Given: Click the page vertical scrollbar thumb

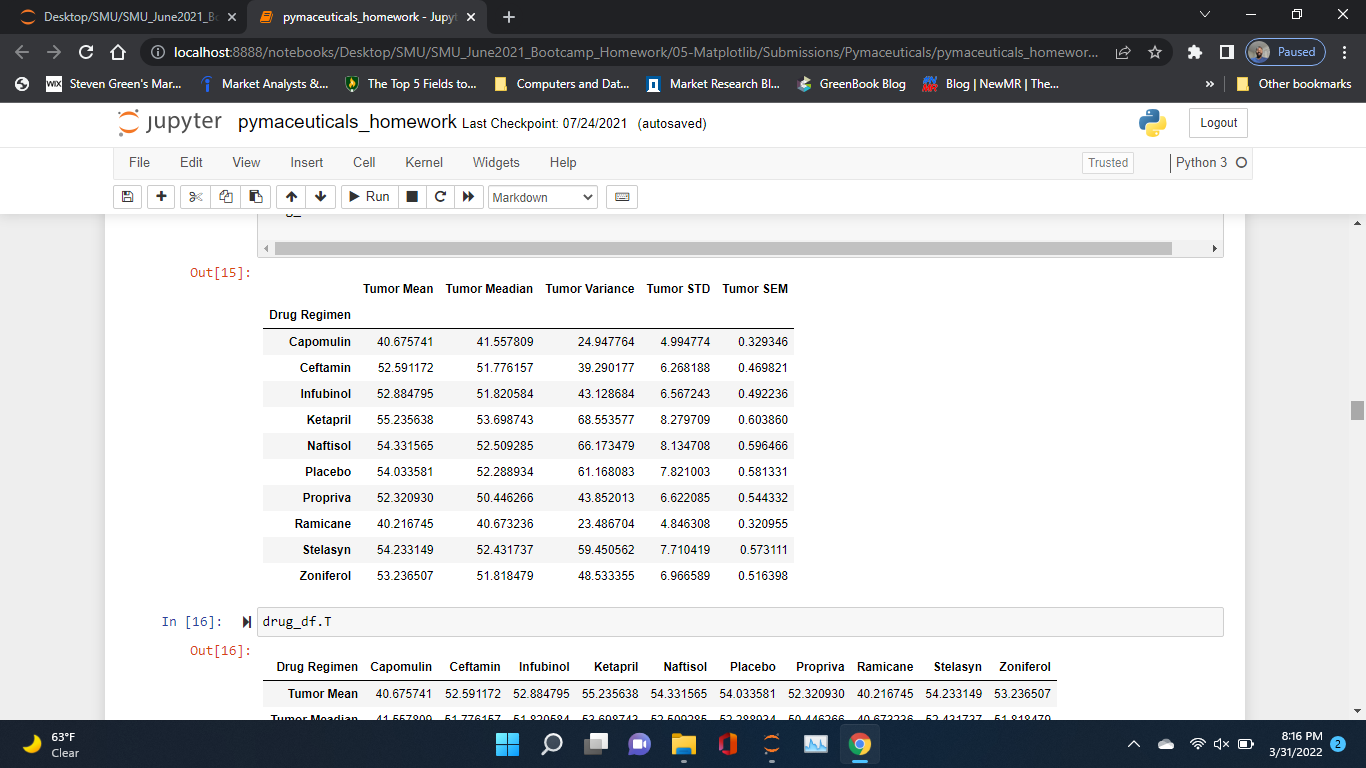Looking at the screenshot, I should [1357, 410].
